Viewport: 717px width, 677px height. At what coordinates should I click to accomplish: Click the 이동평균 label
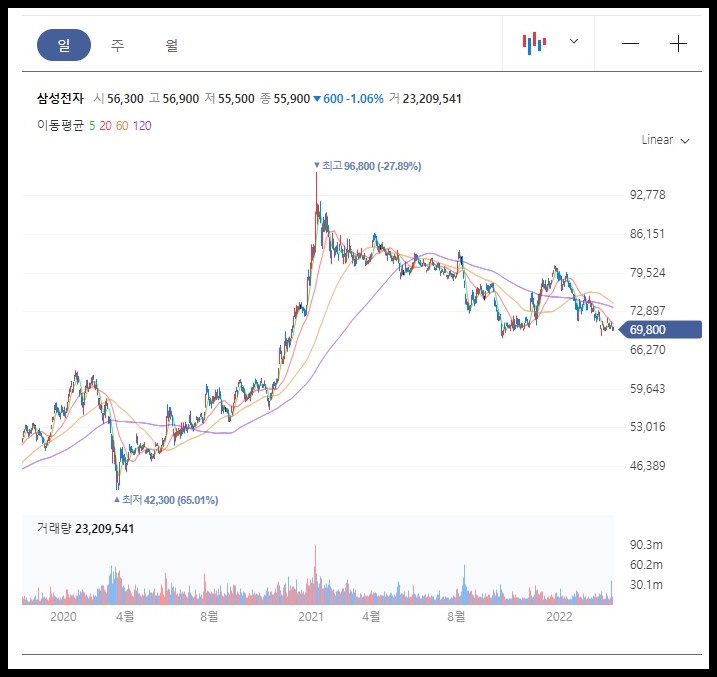tap(60, 126)
